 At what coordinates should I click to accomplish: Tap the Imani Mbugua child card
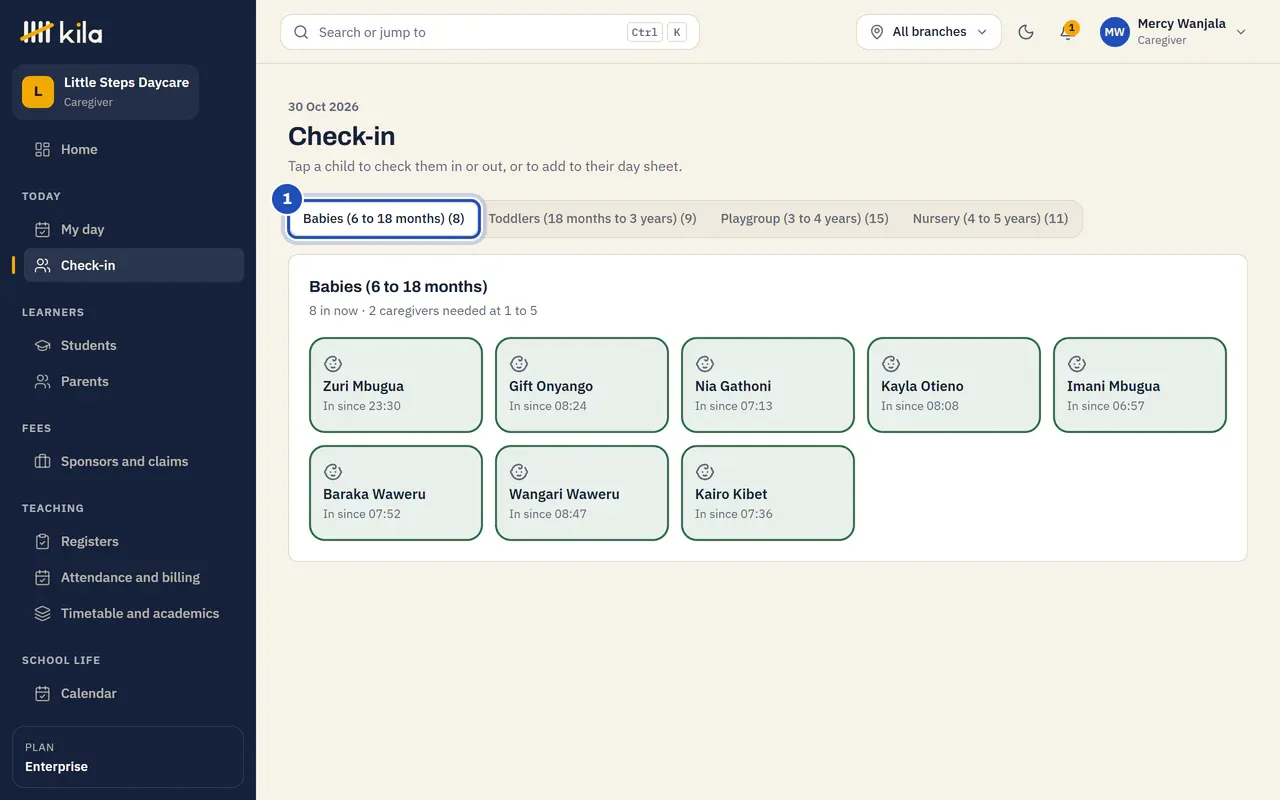pos(1140,385)
